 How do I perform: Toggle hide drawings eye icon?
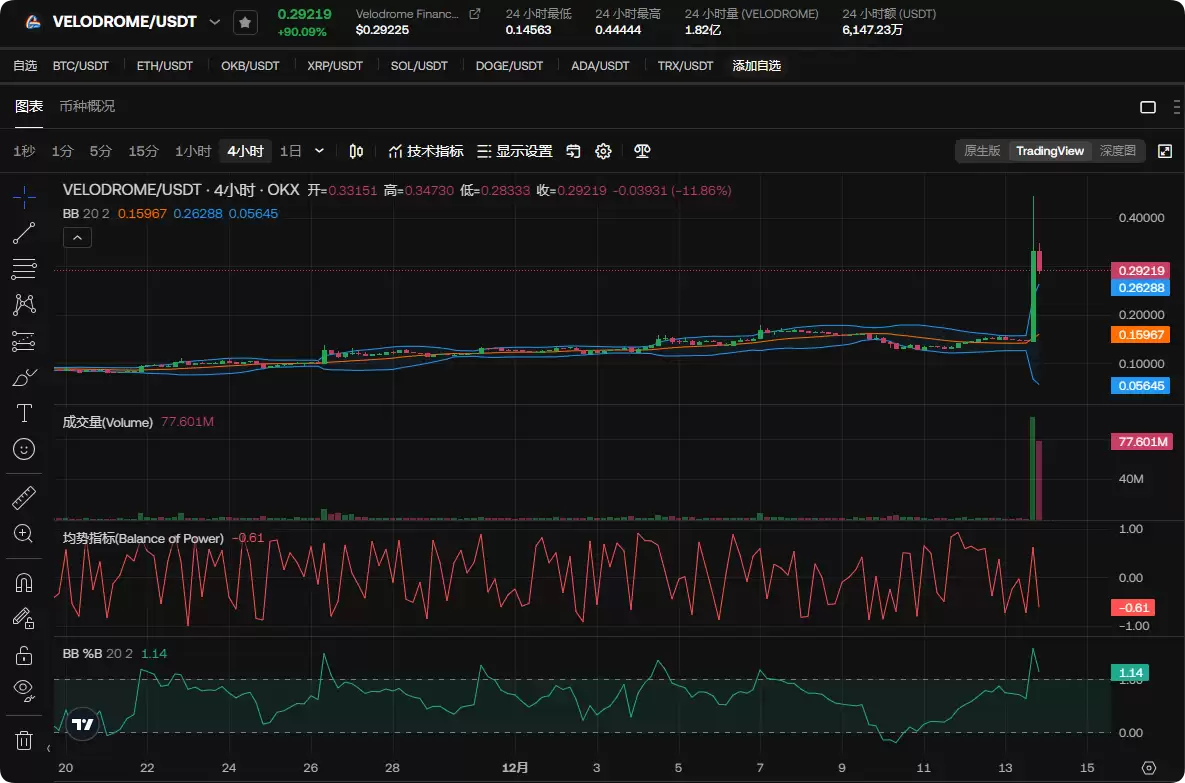(24, 688)
